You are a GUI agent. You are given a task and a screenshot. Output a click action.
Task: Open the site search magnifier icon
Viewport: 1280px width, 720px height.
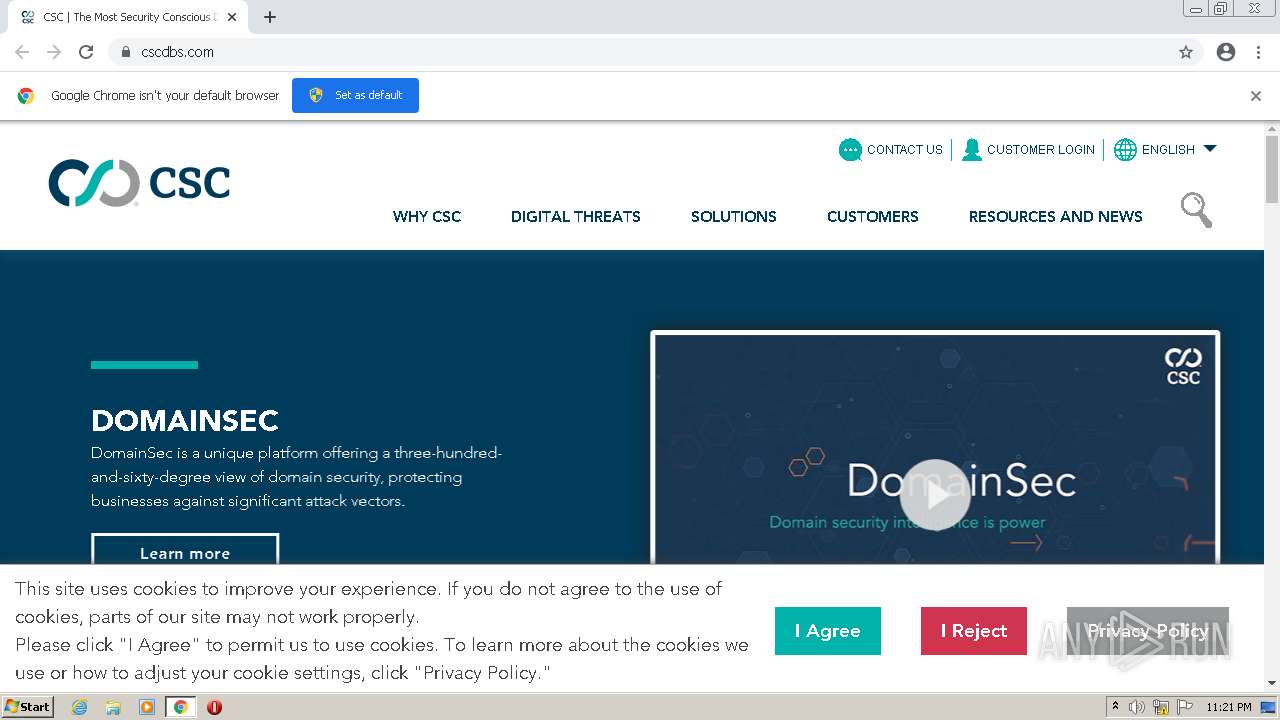tap(1196, 210)
